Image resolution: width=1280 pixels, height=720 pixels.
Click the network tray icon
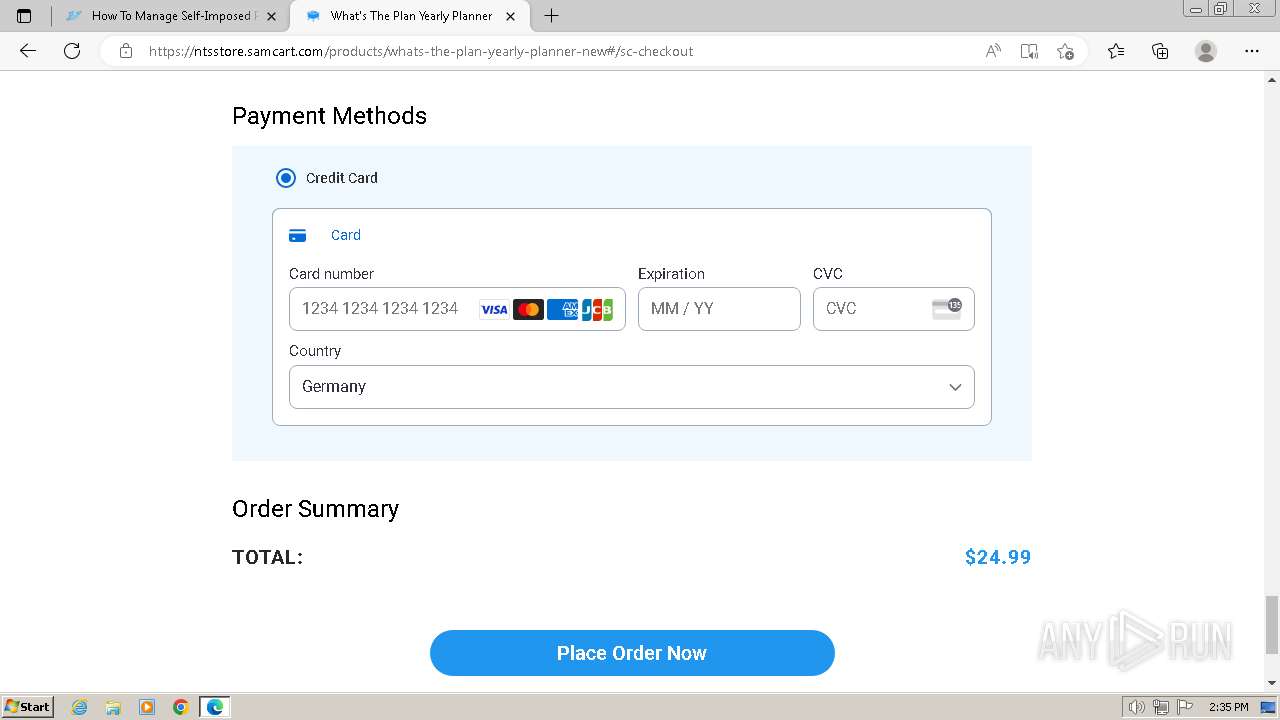1161,707
